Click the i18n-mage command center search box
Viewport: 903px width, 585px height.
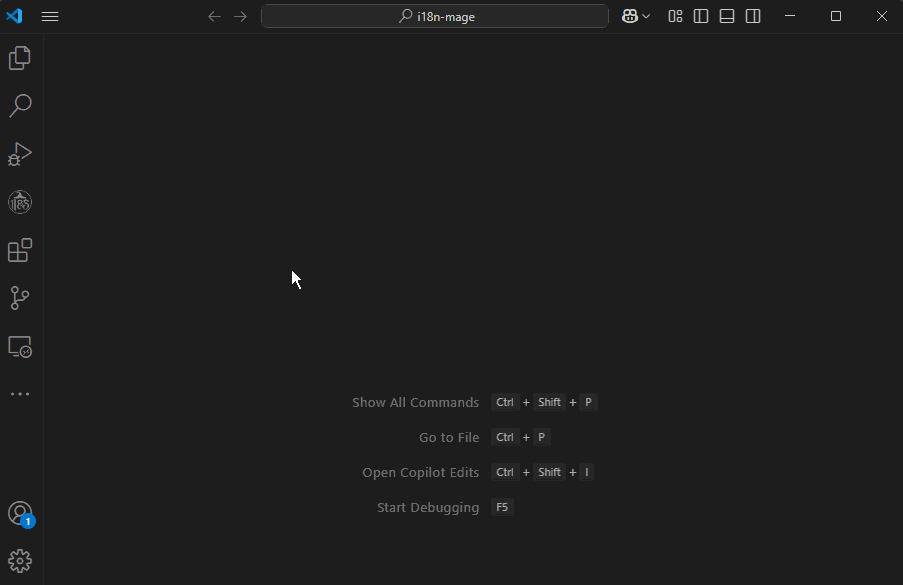click(x=434, y=16)
